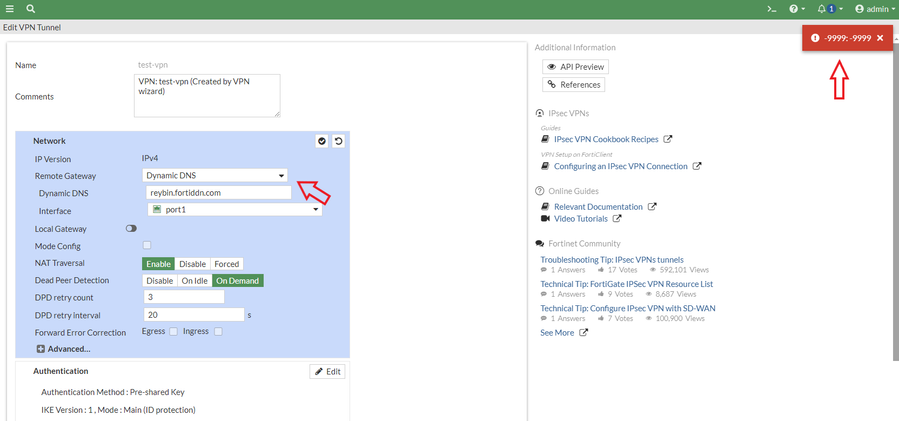Check Forward Error Correction Ingress box
The height and width of the screenshot is (421, 899).
(218, 332)
